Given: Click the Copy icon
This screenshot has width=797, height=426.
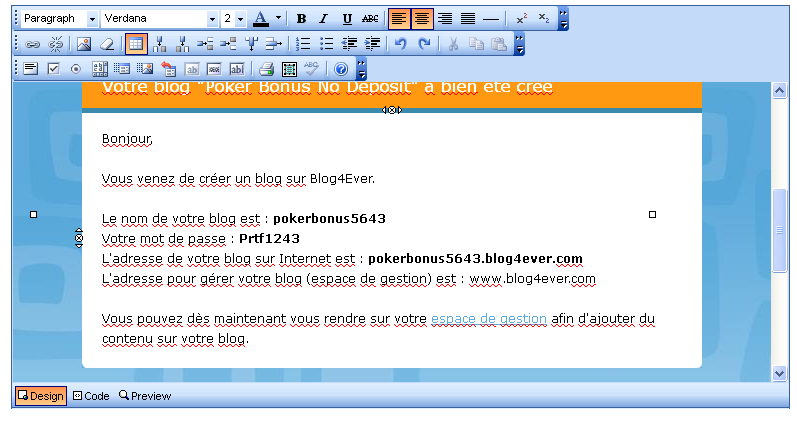Looking at the screenshot, I should click(x=476, y=44).
